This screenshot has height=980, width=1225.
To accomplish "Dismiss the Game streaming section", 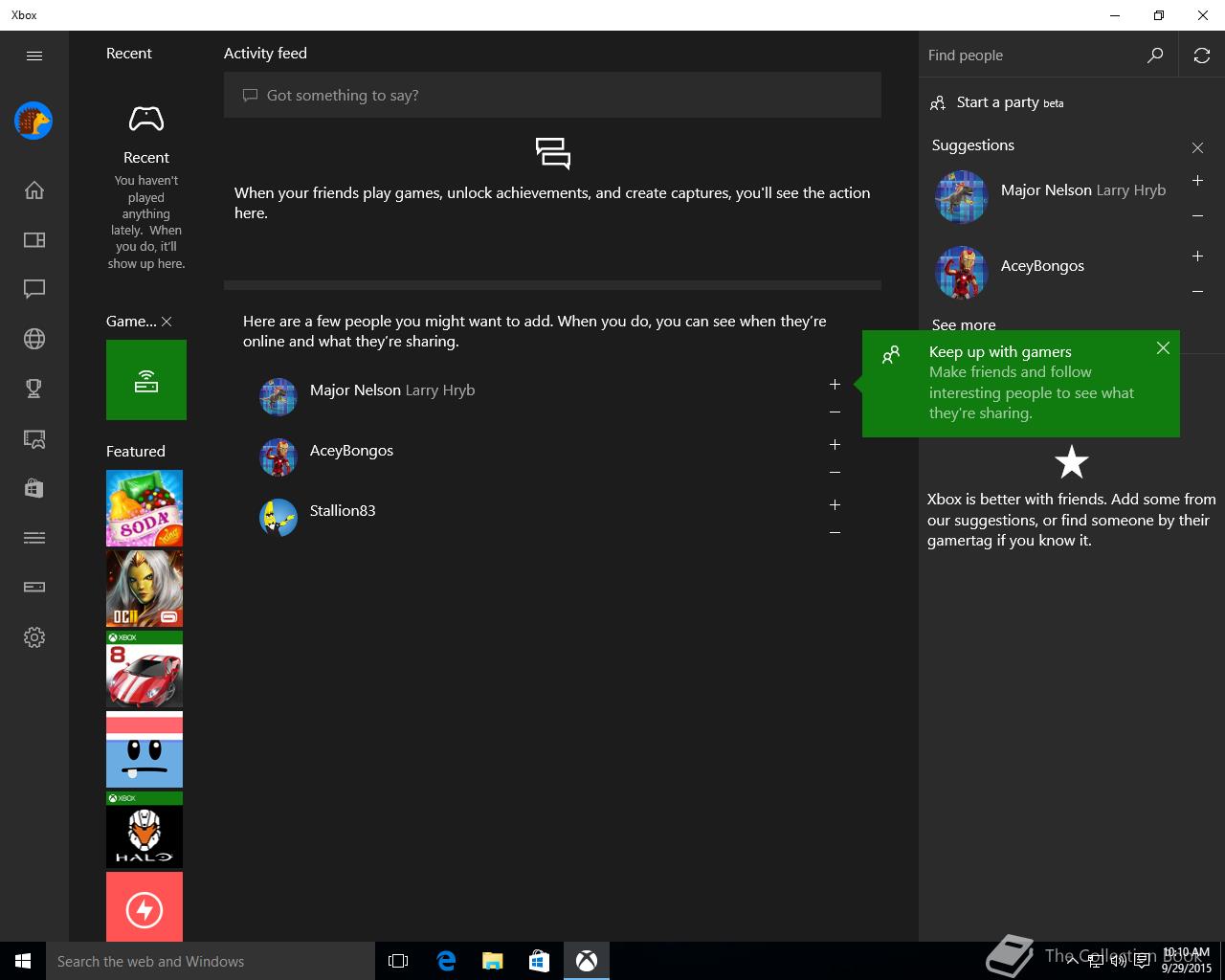I will (167, 322).
